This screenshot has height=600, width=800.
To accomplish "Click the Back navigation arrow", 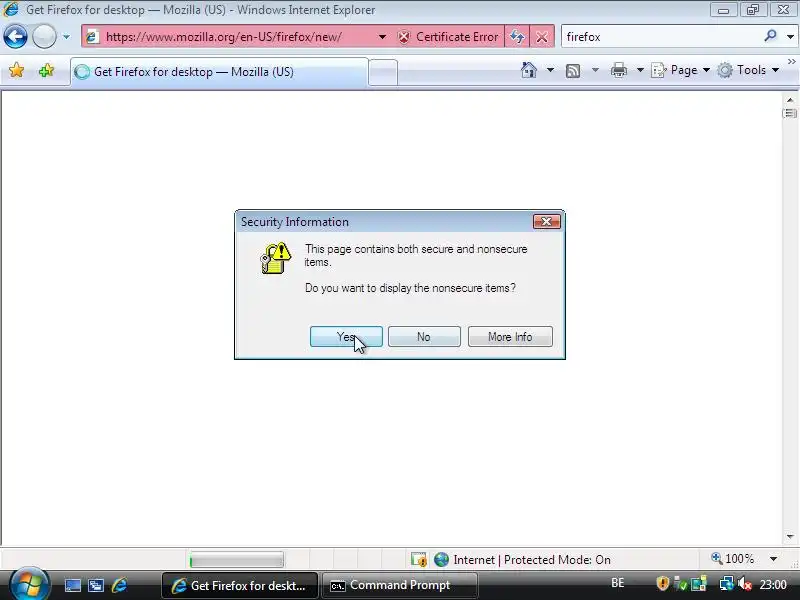I will pos(15,37).
